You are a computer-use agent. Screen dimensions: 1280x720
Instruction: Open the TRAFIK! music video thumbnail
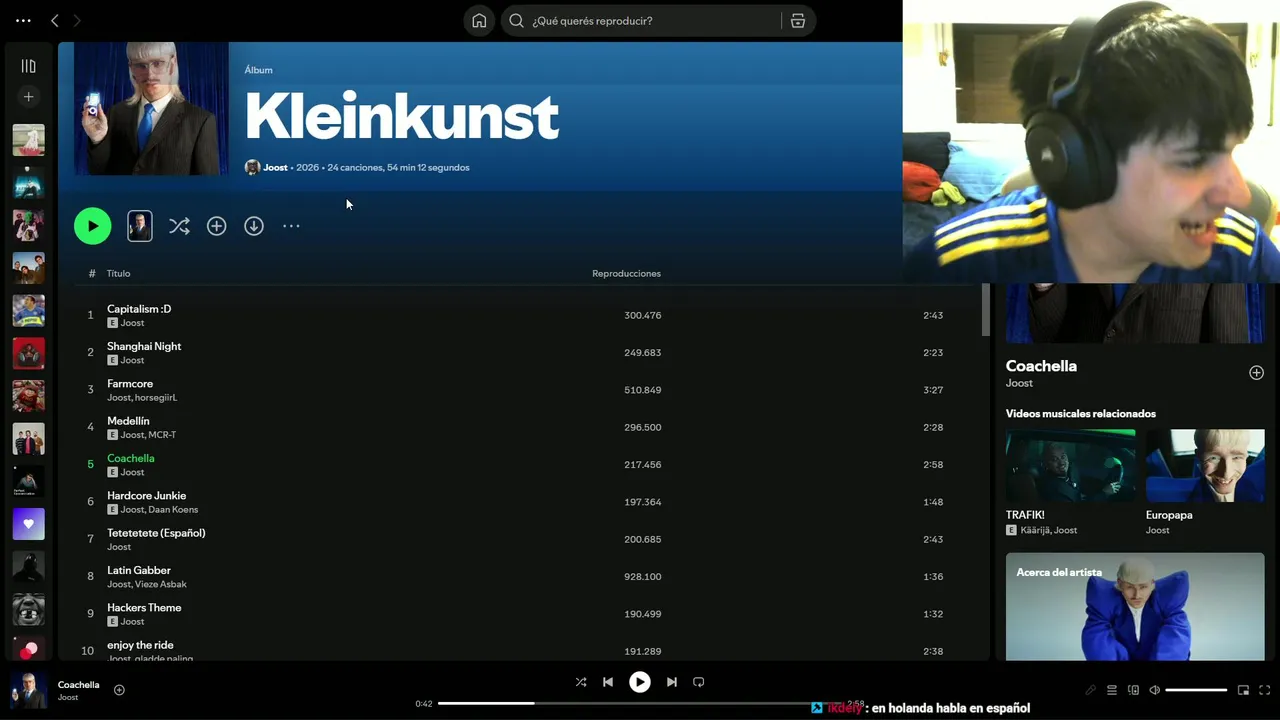[1070, 466]
